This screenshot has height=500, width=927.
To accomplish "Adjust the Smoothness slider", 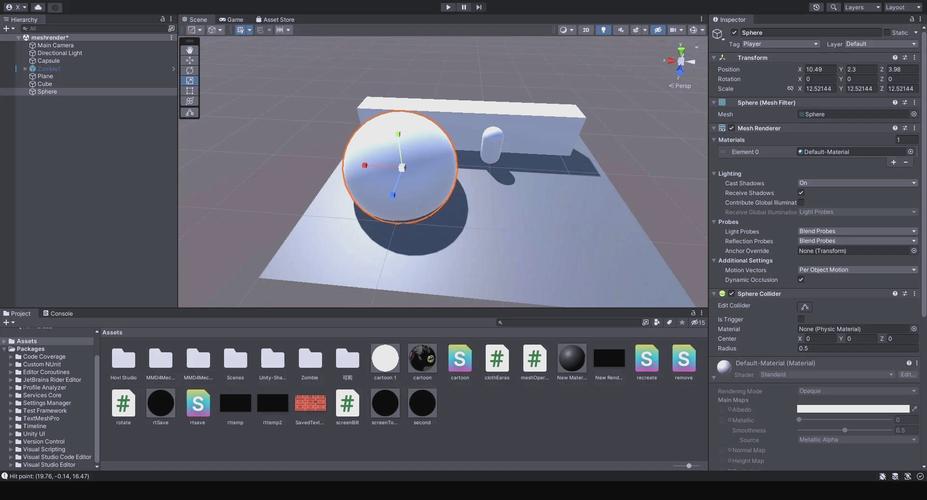I will click(x=845, y=430).
